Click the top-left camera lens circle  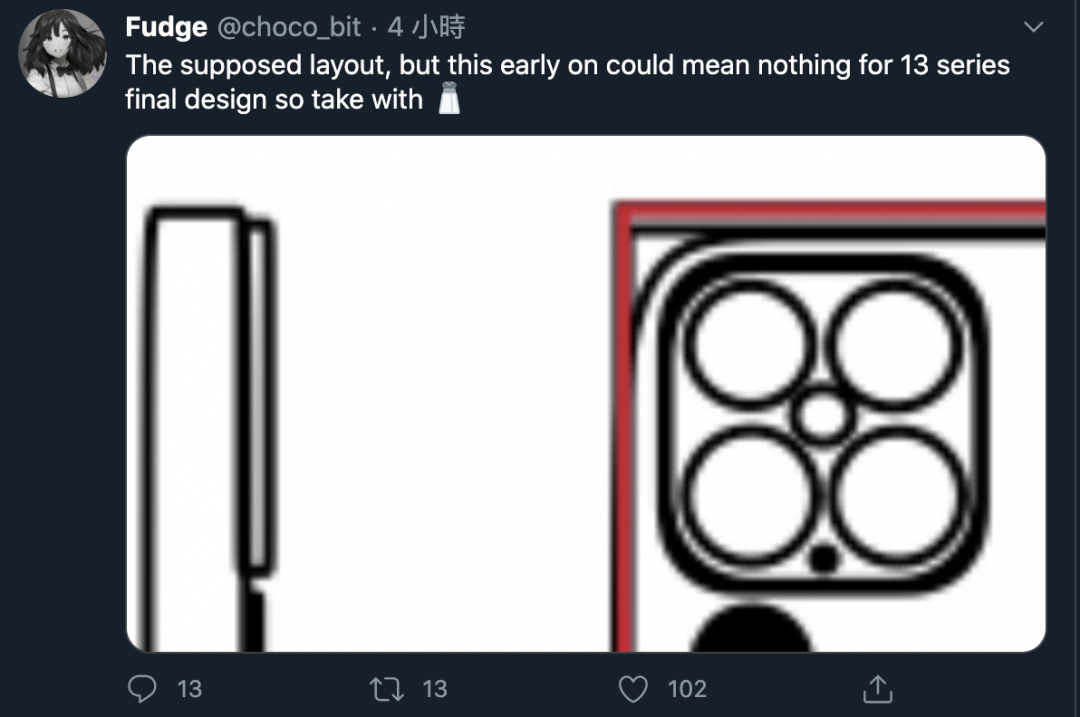click(x=749, y=344)
